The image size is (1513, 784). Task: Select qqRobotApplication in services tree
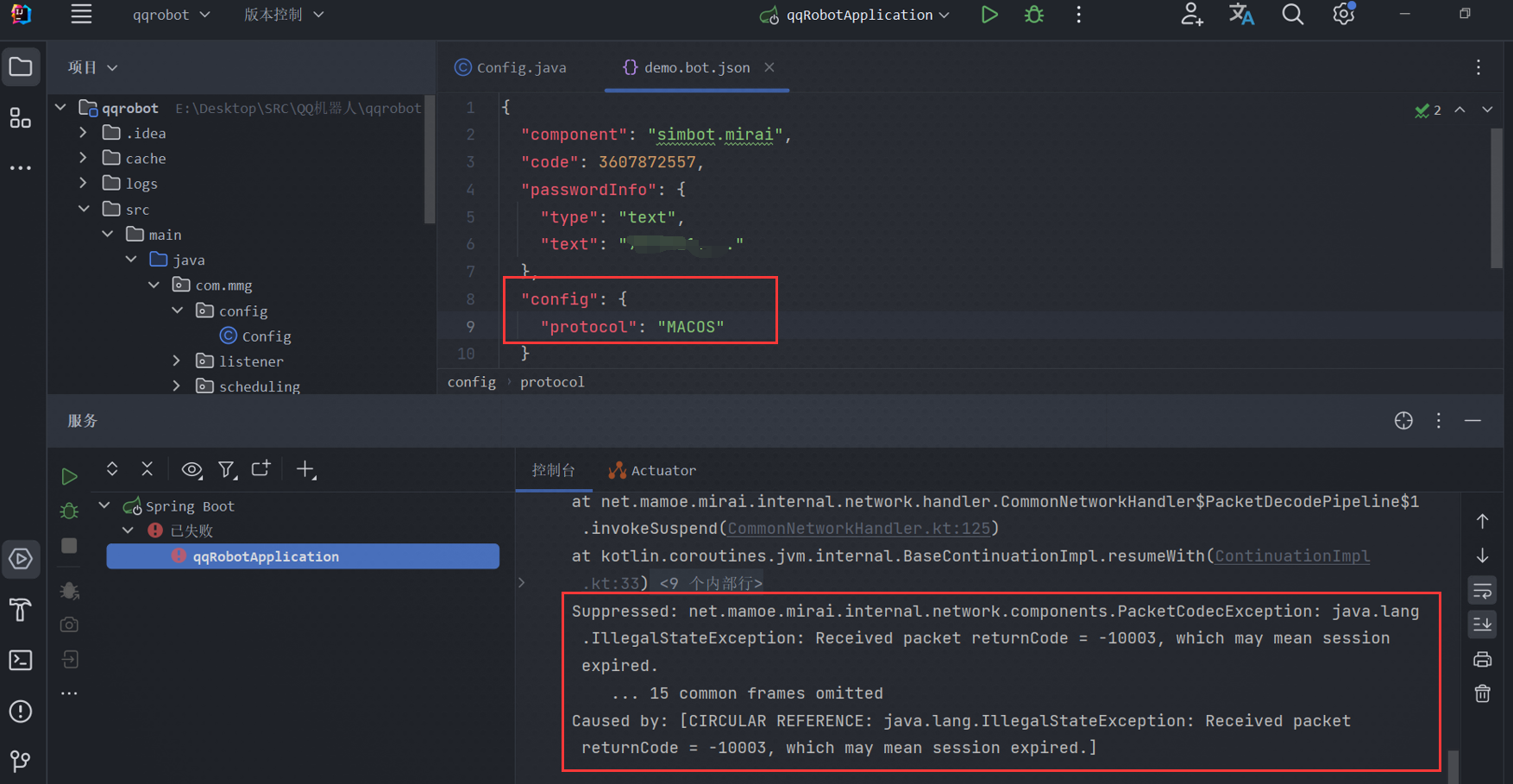(303, 556)
